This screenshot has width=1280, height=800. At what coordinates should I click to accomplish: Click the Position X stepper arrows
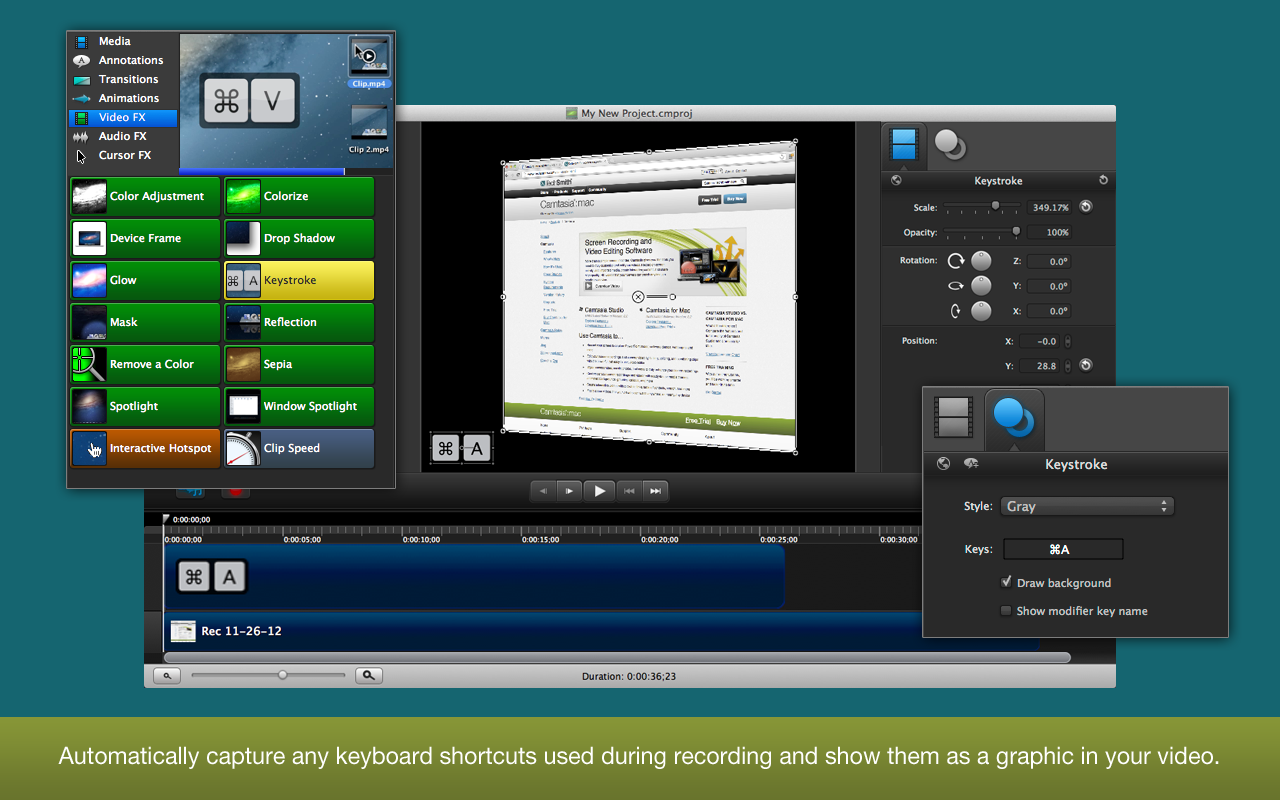coord(1068,341)
